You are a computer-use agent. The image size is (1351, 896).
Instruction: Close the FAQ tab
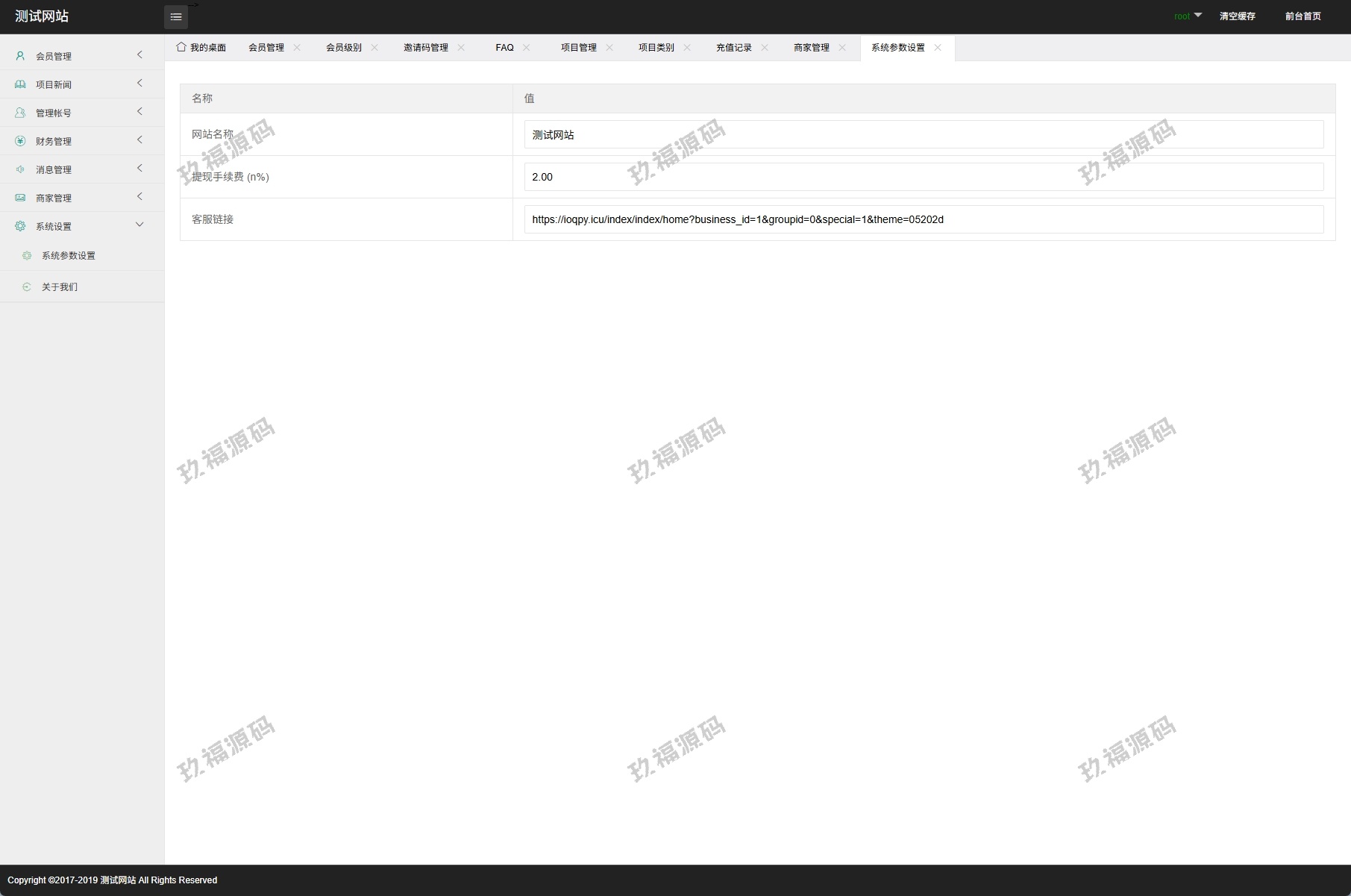point(527,48)
